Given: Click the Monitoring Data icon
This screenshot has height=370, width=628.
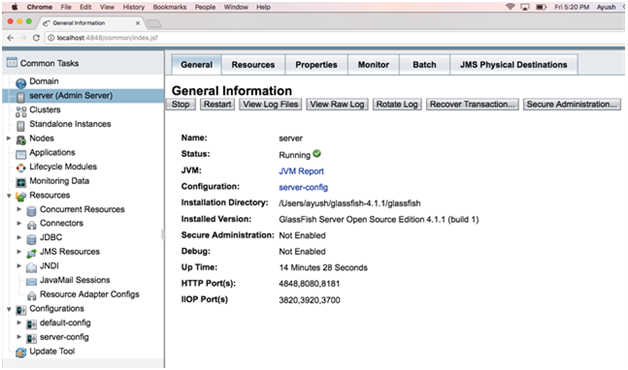Looking at the screenshot, I should (x=21, y=182).
